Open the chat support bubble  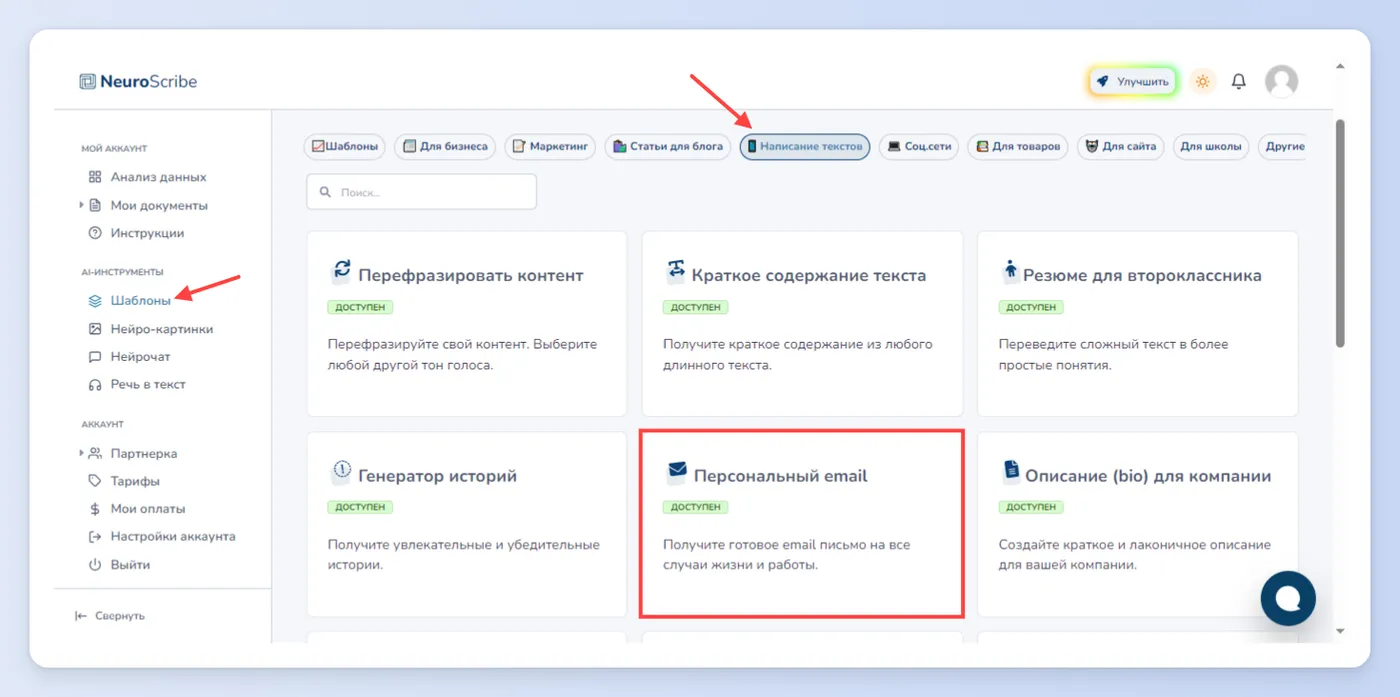(x=1288, y=598)
